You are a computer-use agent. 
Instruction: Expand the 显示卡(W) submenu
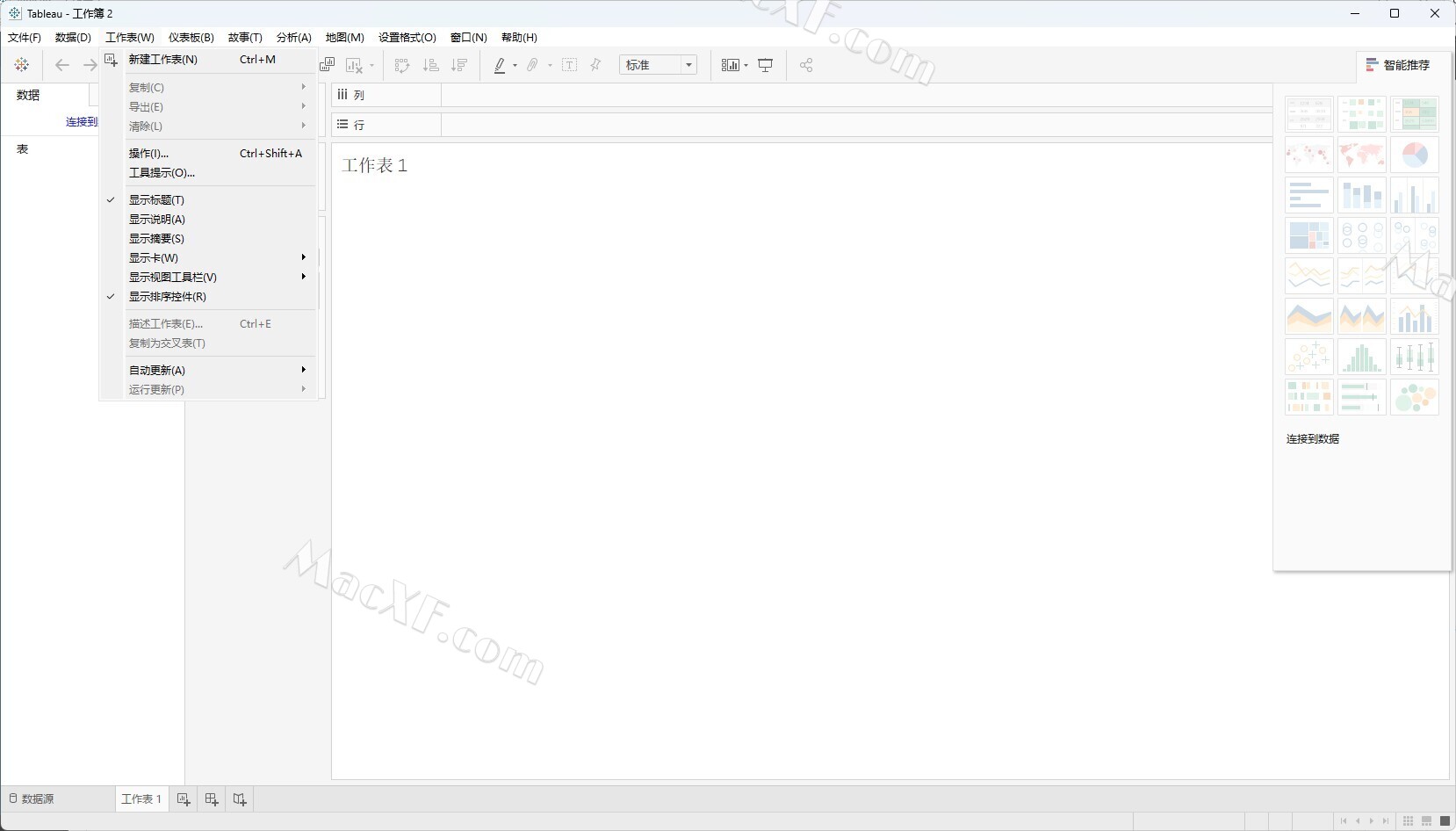tap(208, 258)
